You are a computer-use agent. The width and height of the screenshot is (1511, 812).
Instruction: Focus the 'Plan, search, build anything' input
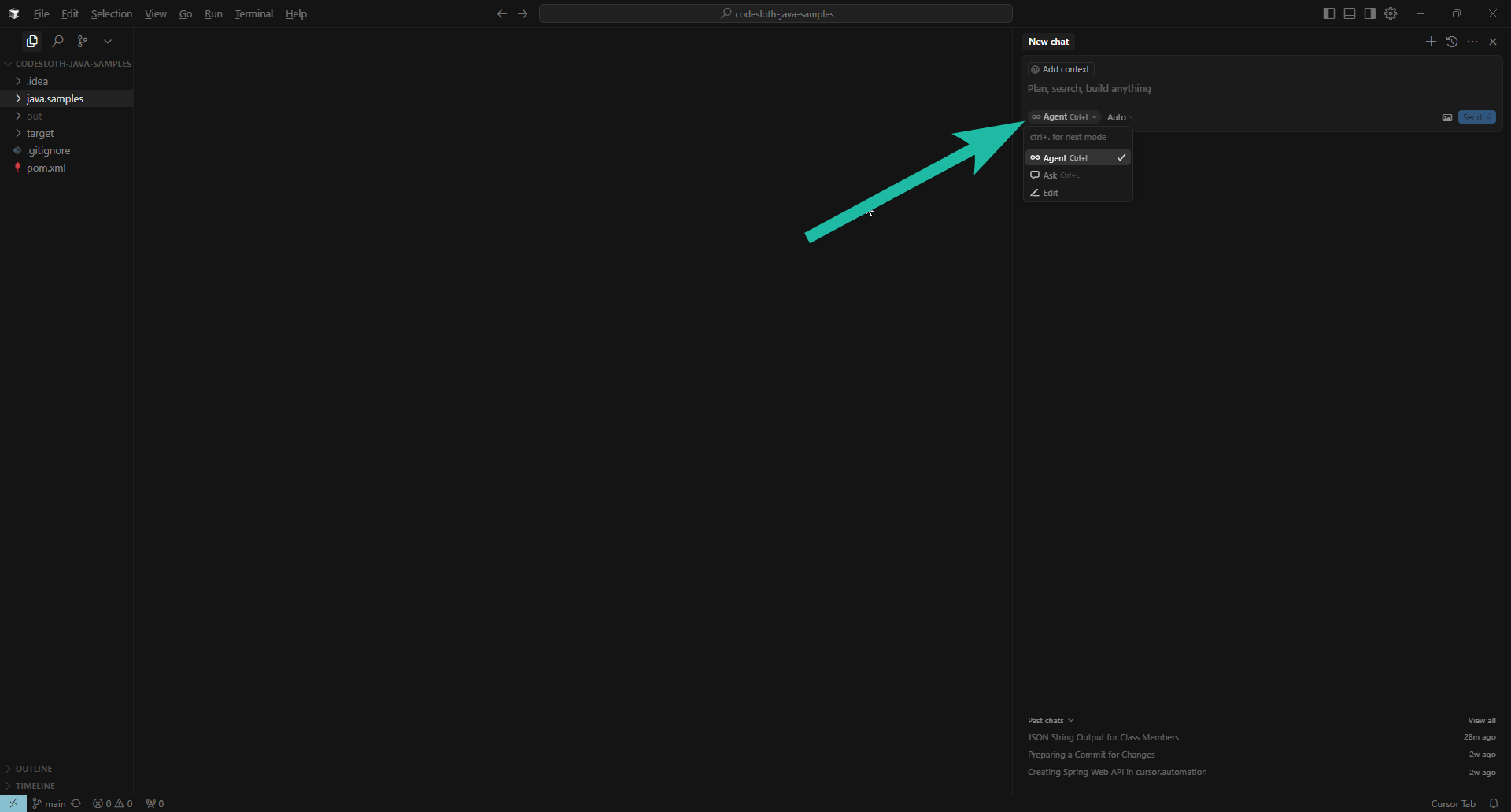click(1262, 89)
